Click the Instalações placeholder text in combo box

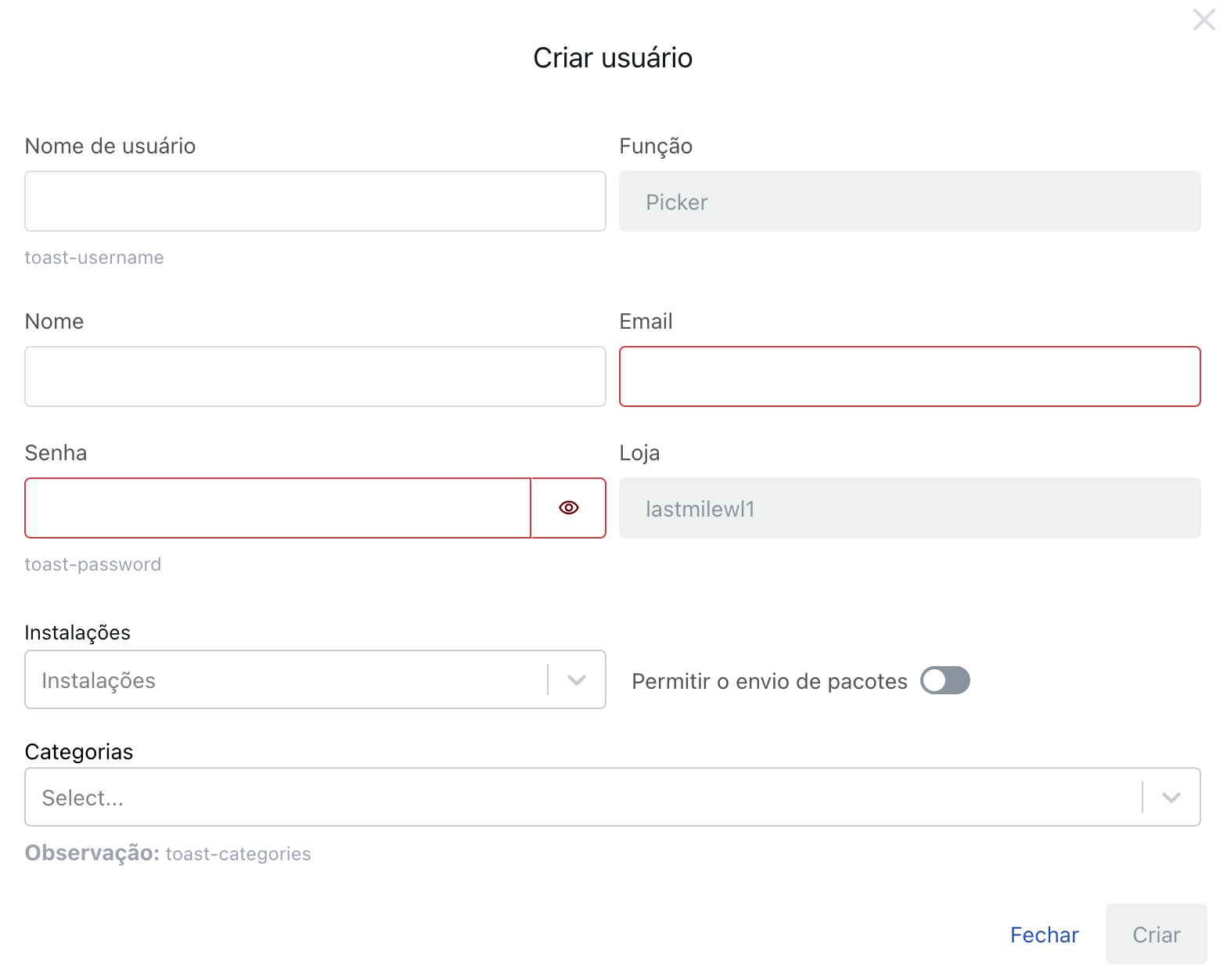pos(99,680)
